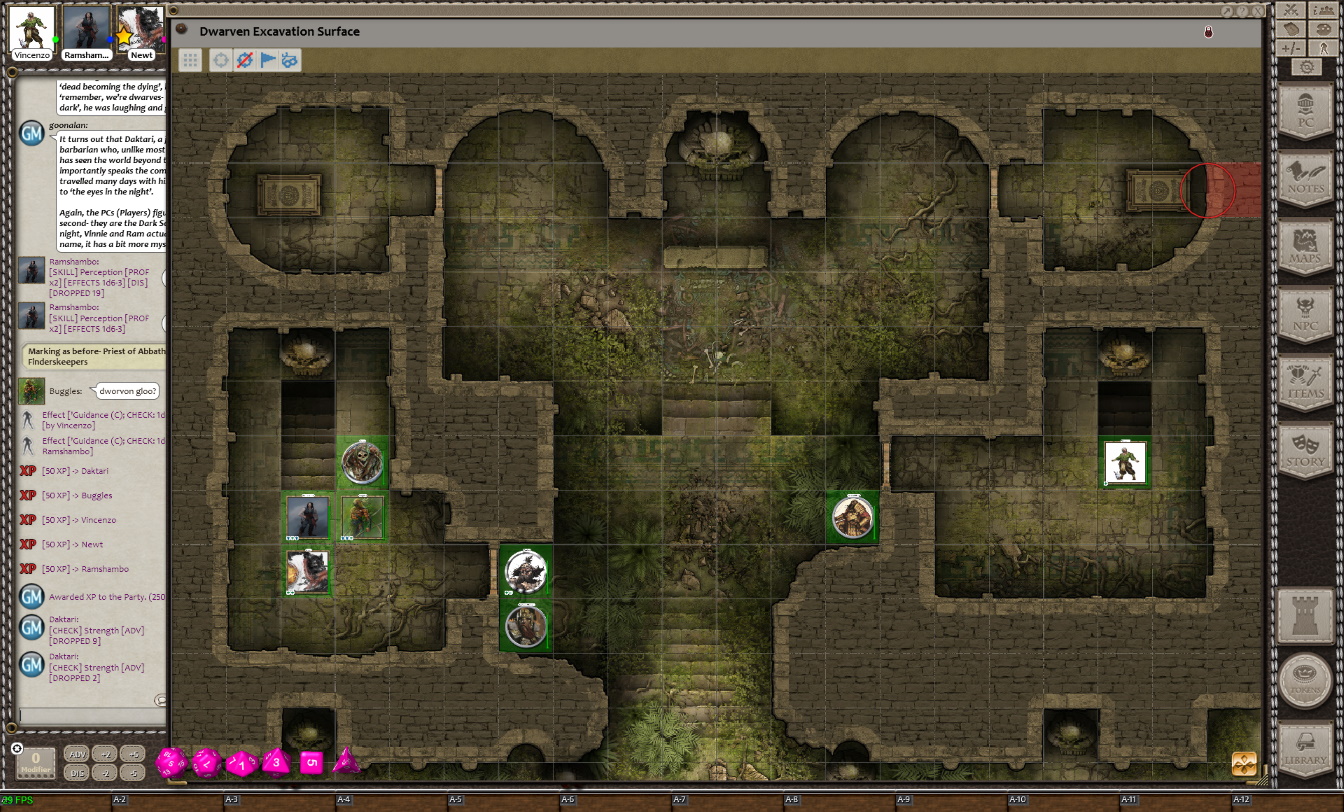1344x812 pixels.
Task: Toggle the -2 modifier button
Action: tap(105, 773)
